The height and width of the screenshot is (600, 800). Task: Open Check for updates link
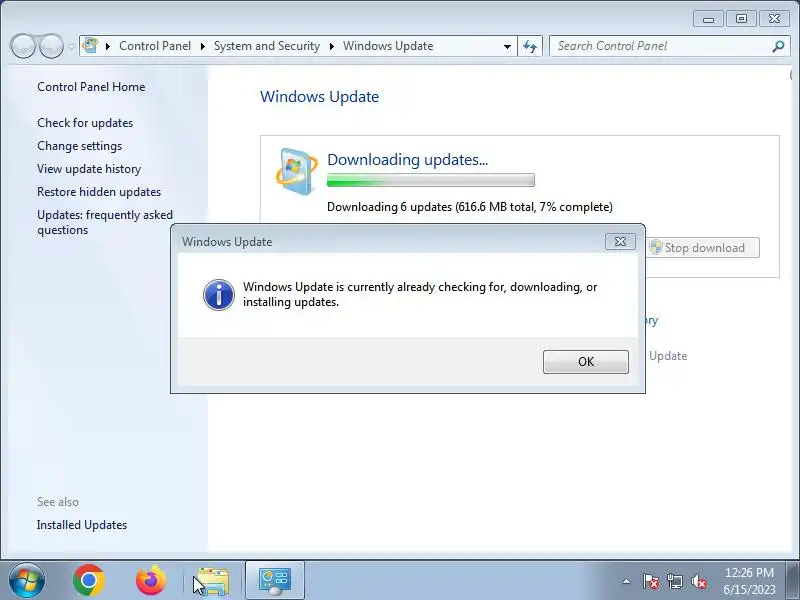(85, 123)
